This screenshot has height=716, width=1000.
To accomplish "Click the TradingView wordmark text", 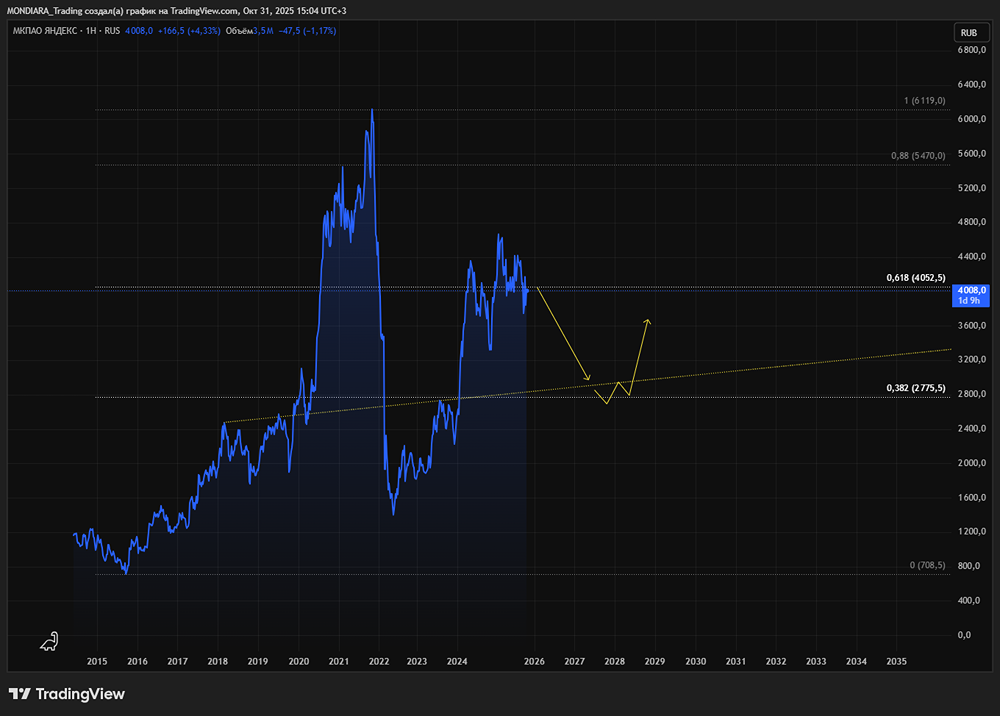I will [80, 694].
